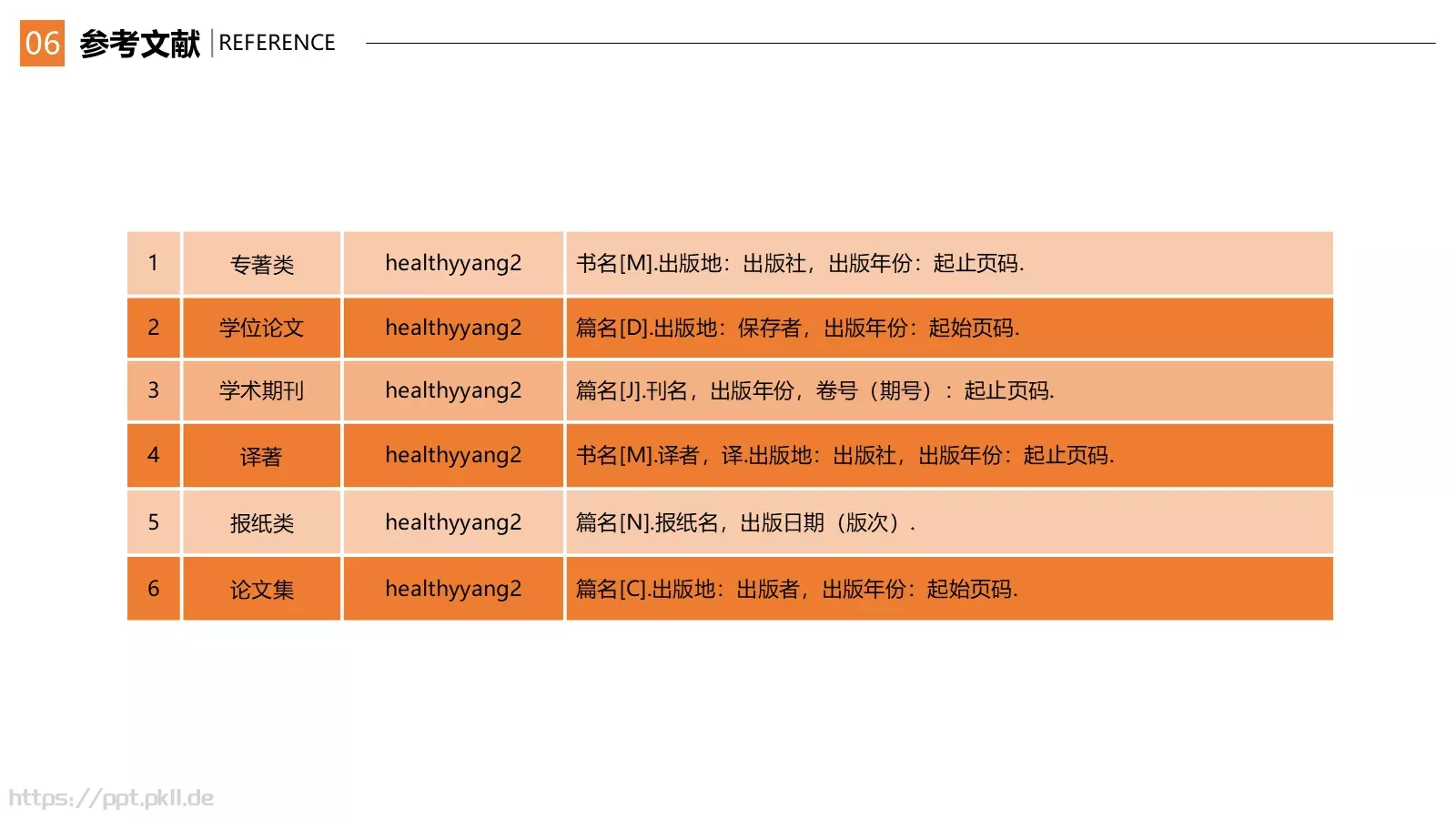Click table cell with number 4
This screenshot has width=1456, height=819.
pyautogui.click(x=154, y=455)
